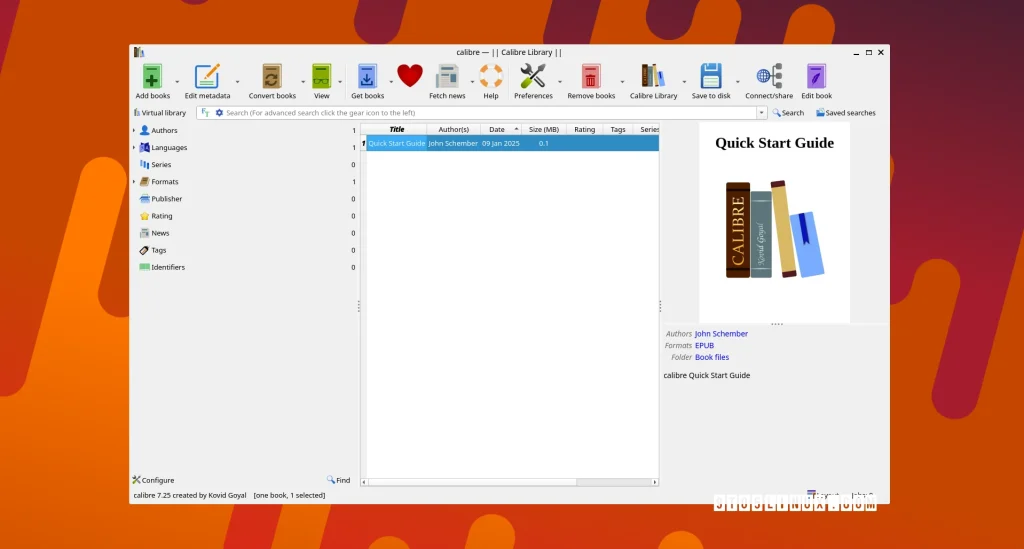This screenshot has width=1024, height=549.
Task: Click the Get books icon
Action: click(x=367, y=77)
